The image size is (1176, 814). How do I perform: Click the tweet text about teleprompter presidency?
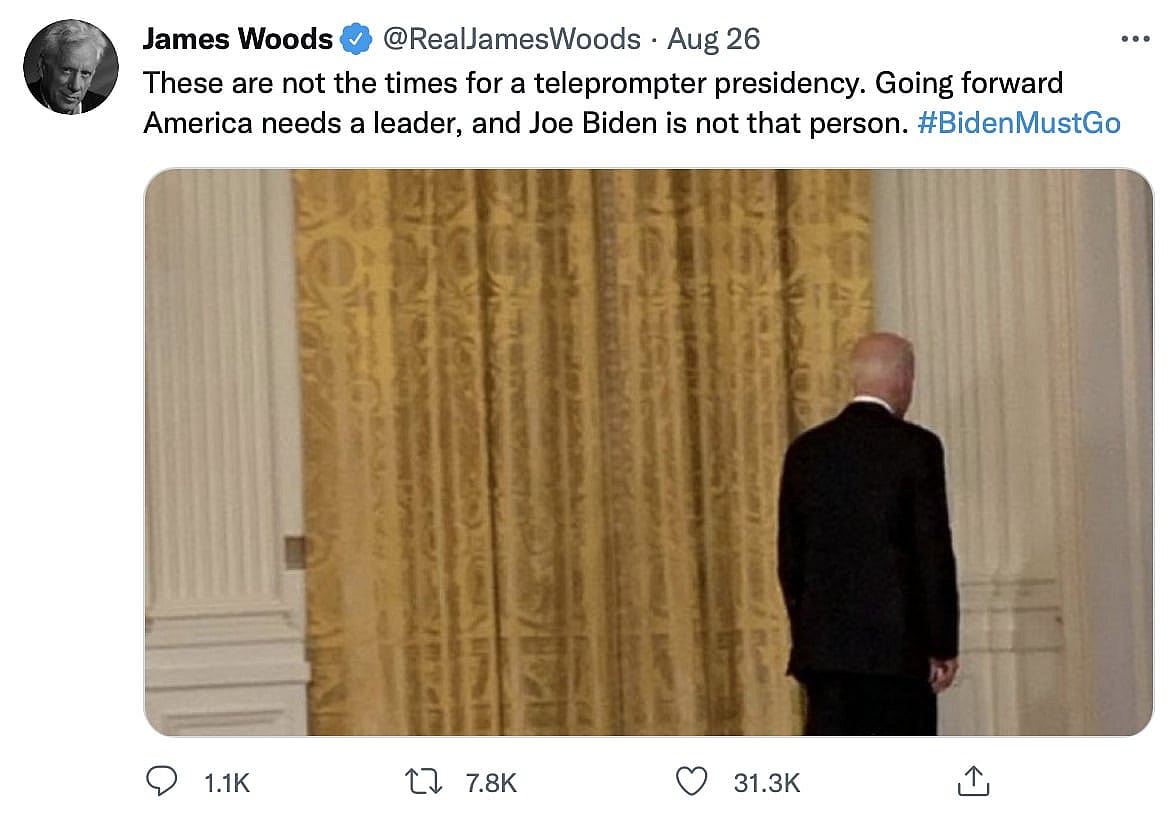(632, 103)
